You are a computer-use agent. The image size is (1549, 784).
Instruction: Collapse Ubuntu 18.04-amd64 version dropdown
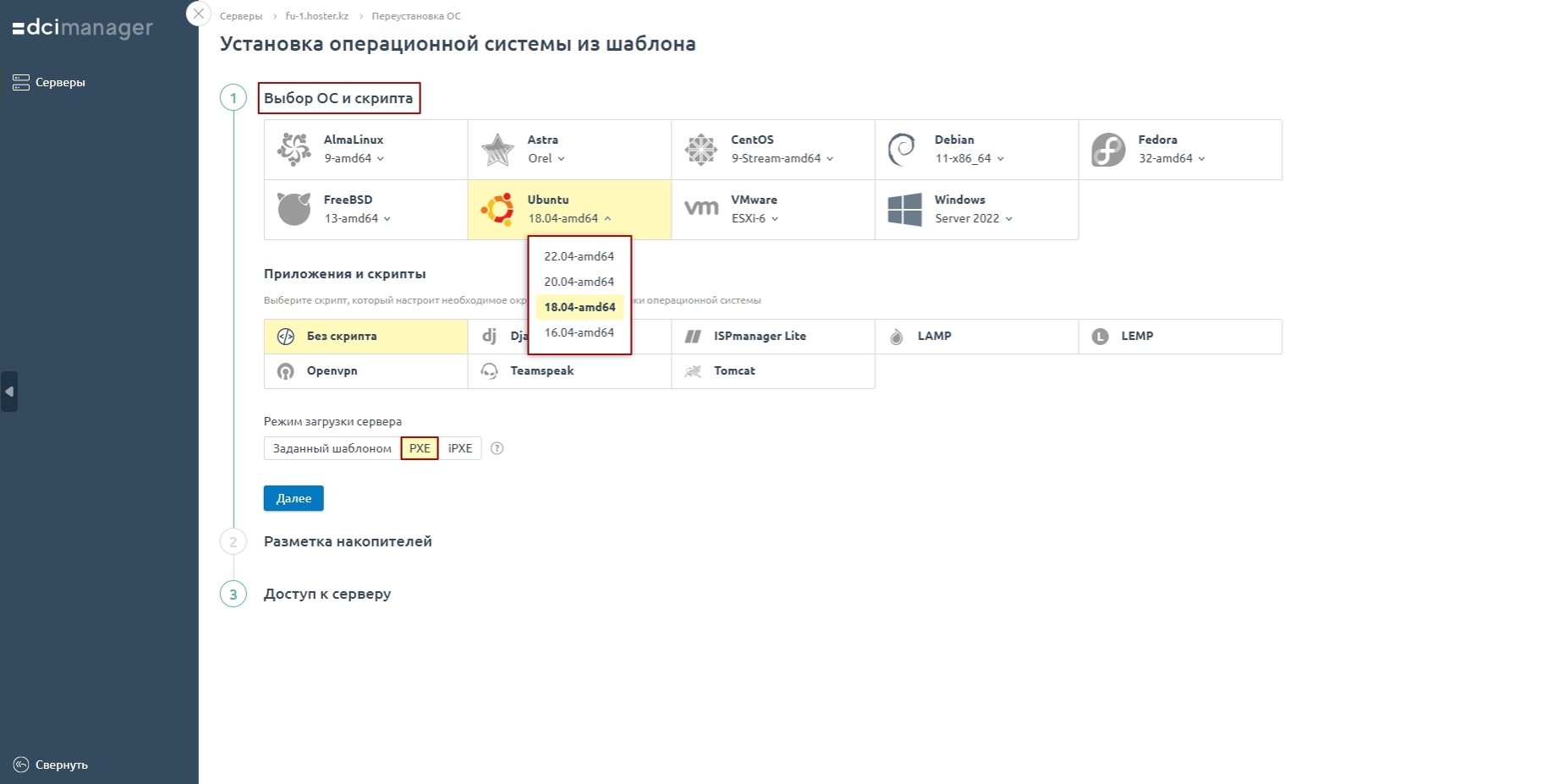(569, 219)
